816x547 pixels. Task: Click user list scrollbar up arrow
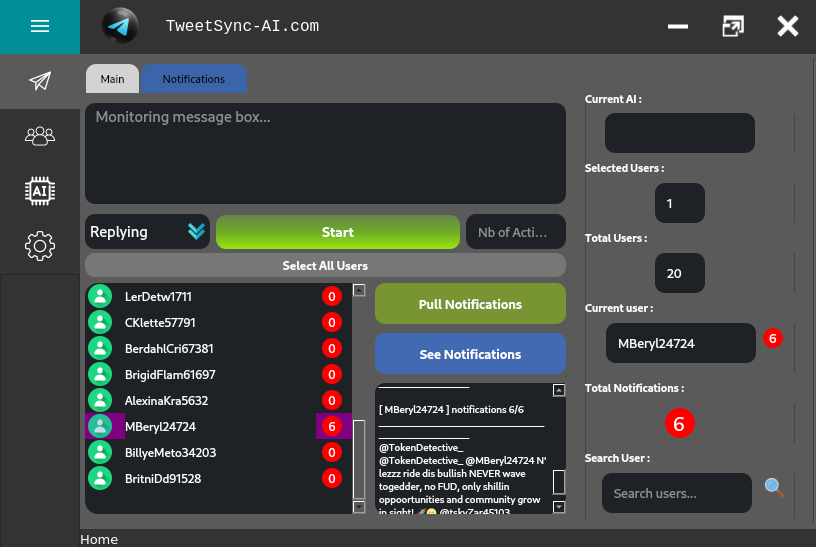[359, 290]
